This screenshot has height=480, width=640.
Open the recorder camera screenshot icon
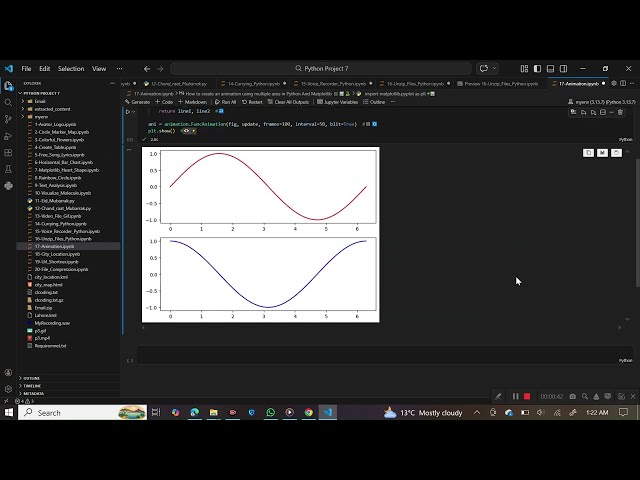pyautogui.click(x=573, y=396)
